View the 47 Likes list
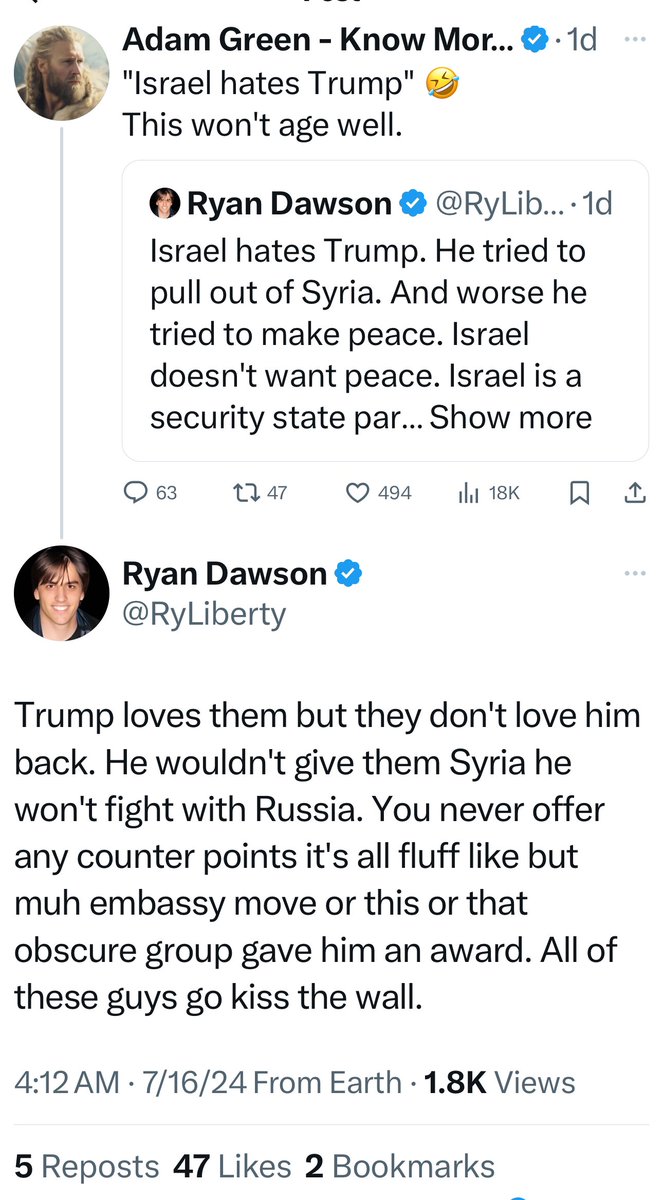Image resolution: width=663 pixels, height=1200 pixels. tap(232, 1166)
